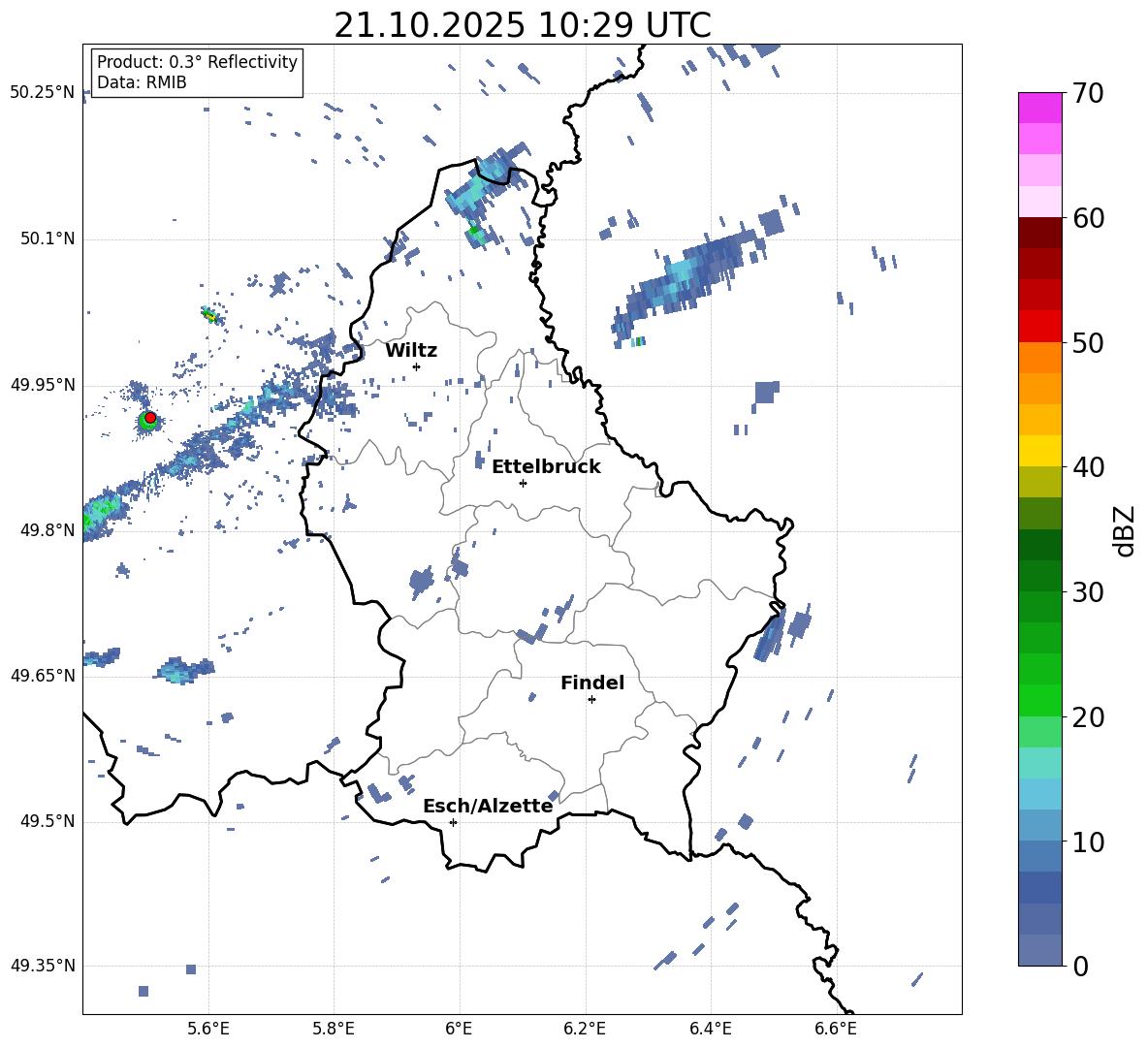Click the 50.25°N latitude label

(x=43, y=93)
